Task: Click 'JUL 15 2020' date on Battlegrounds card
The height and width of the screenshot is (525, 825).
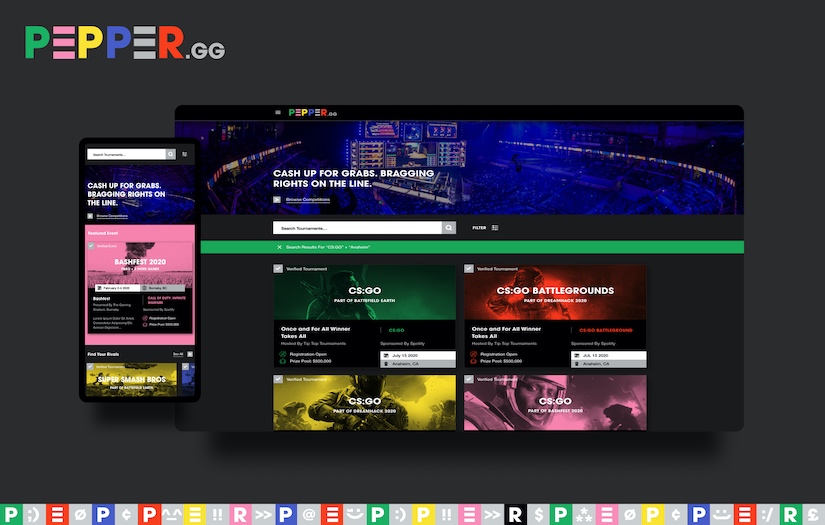Action: [x=595, y=356]
